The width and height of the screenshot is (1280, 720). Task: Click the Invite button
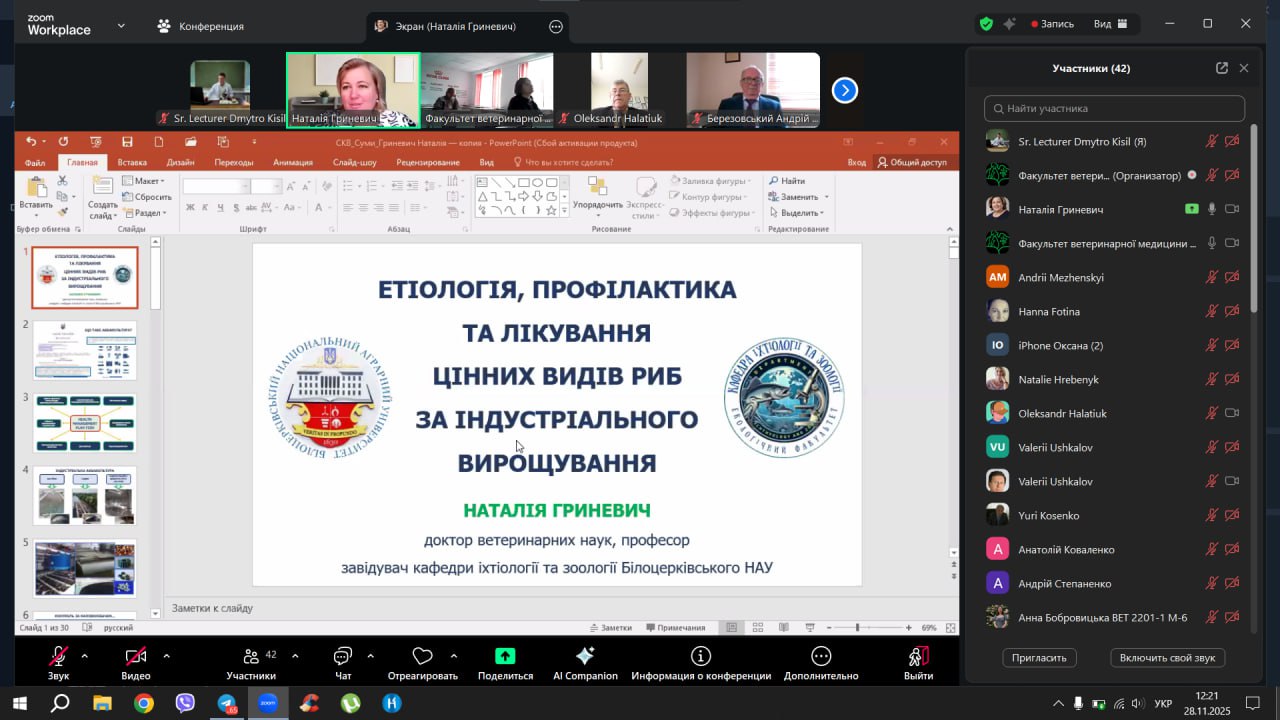coord(1039,657)
